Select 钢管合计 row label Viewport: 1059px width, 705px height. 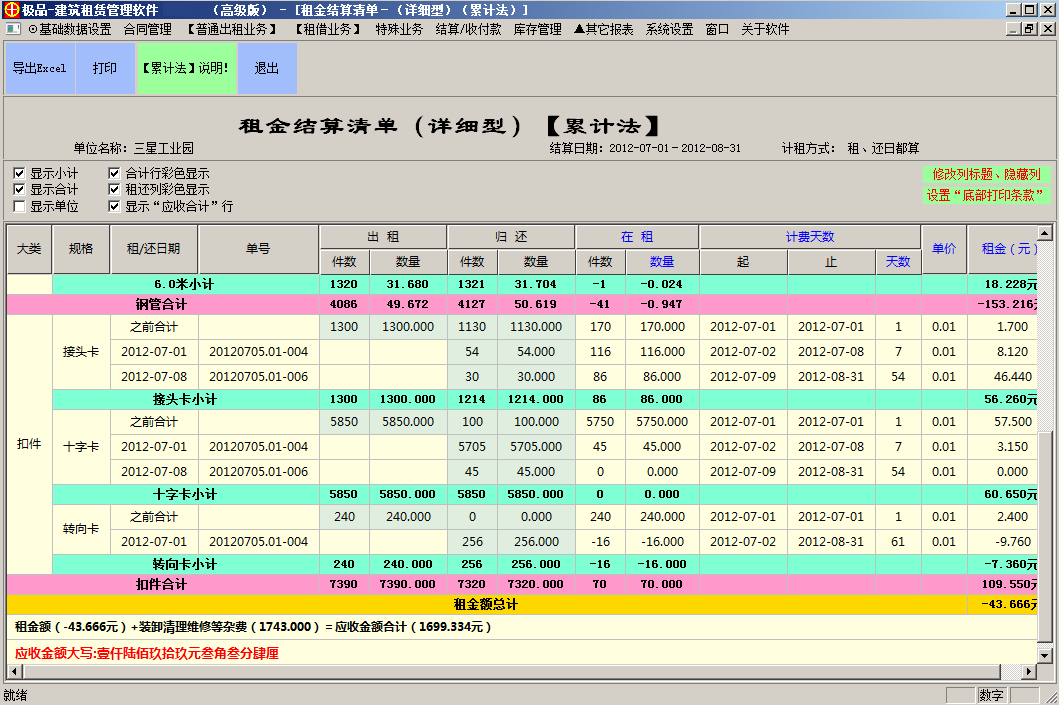(161, 305)
